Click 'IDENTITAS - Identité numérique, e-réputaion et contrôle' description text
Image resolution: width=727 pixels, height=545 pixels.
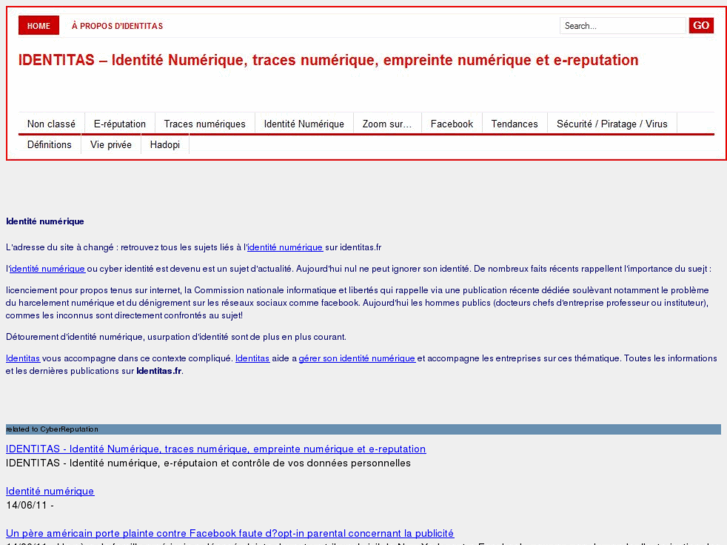208,463
